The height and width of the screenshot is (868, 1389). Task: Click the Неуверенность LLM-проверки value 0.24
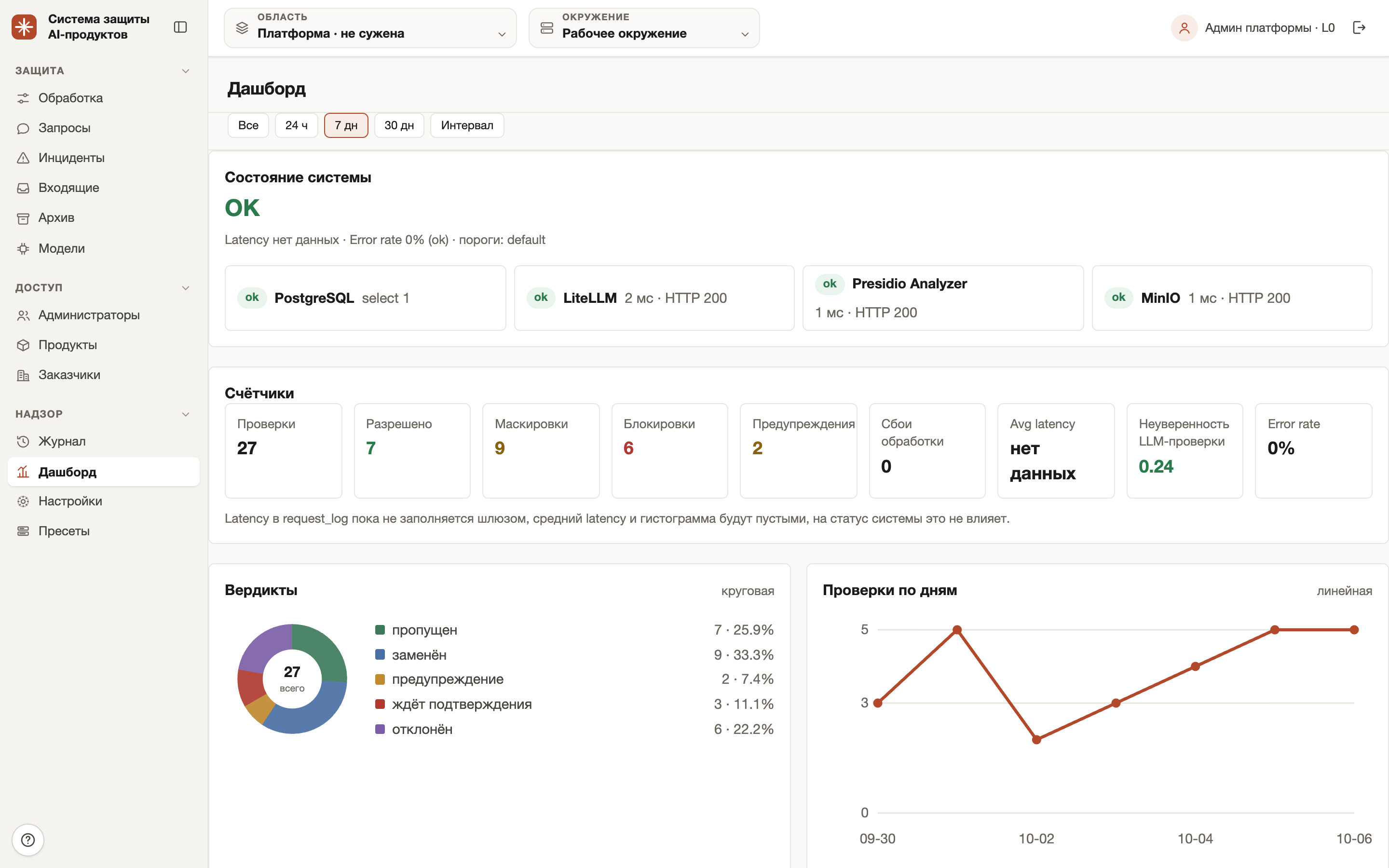(x=1156, y=466)
